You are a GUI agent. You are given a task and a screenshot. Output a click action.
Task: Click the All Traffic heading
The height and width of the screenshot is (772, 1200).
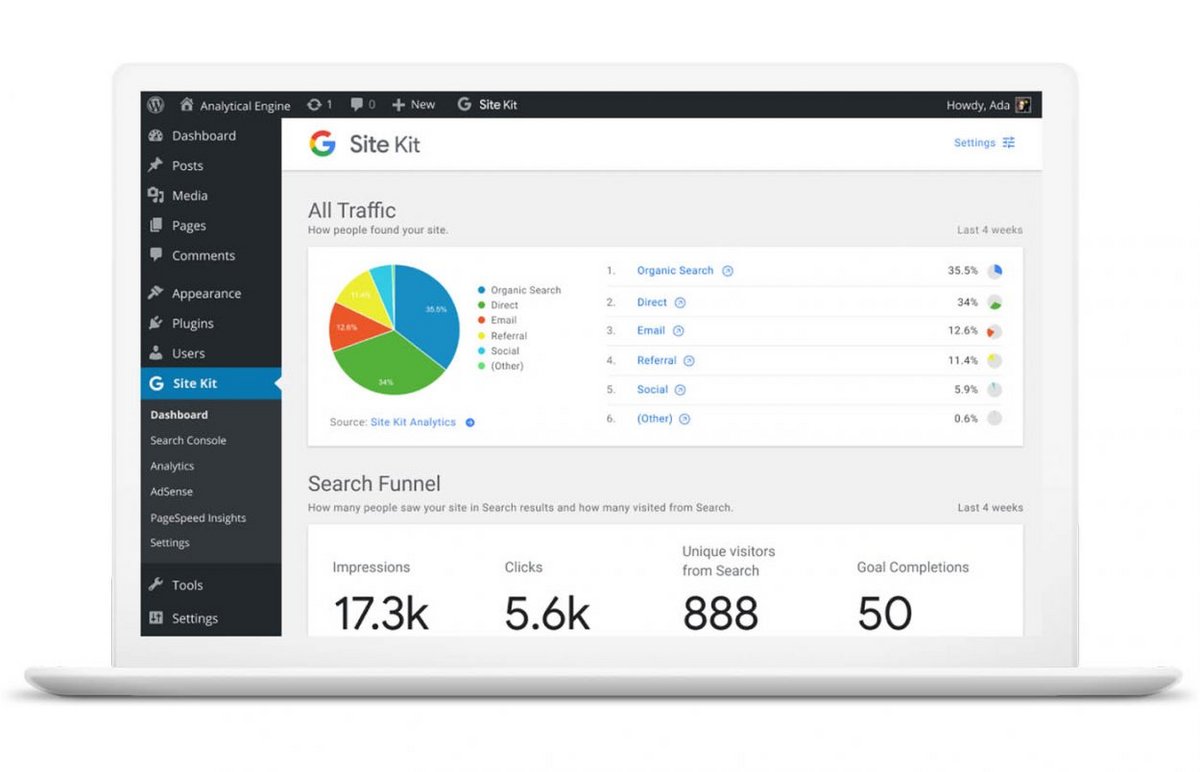click(x=352, y=211)
